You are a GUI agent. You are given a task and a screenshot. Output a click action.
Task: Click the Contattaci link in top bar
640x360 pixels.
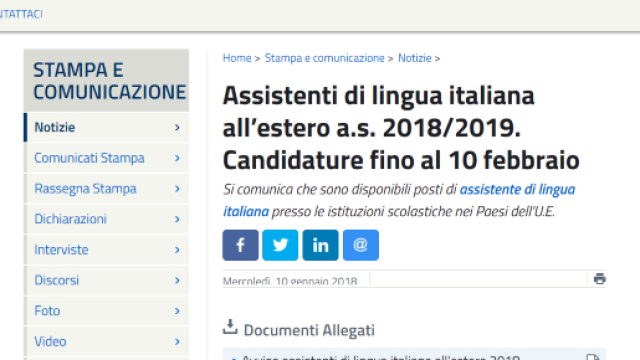[x=21, y=14]
